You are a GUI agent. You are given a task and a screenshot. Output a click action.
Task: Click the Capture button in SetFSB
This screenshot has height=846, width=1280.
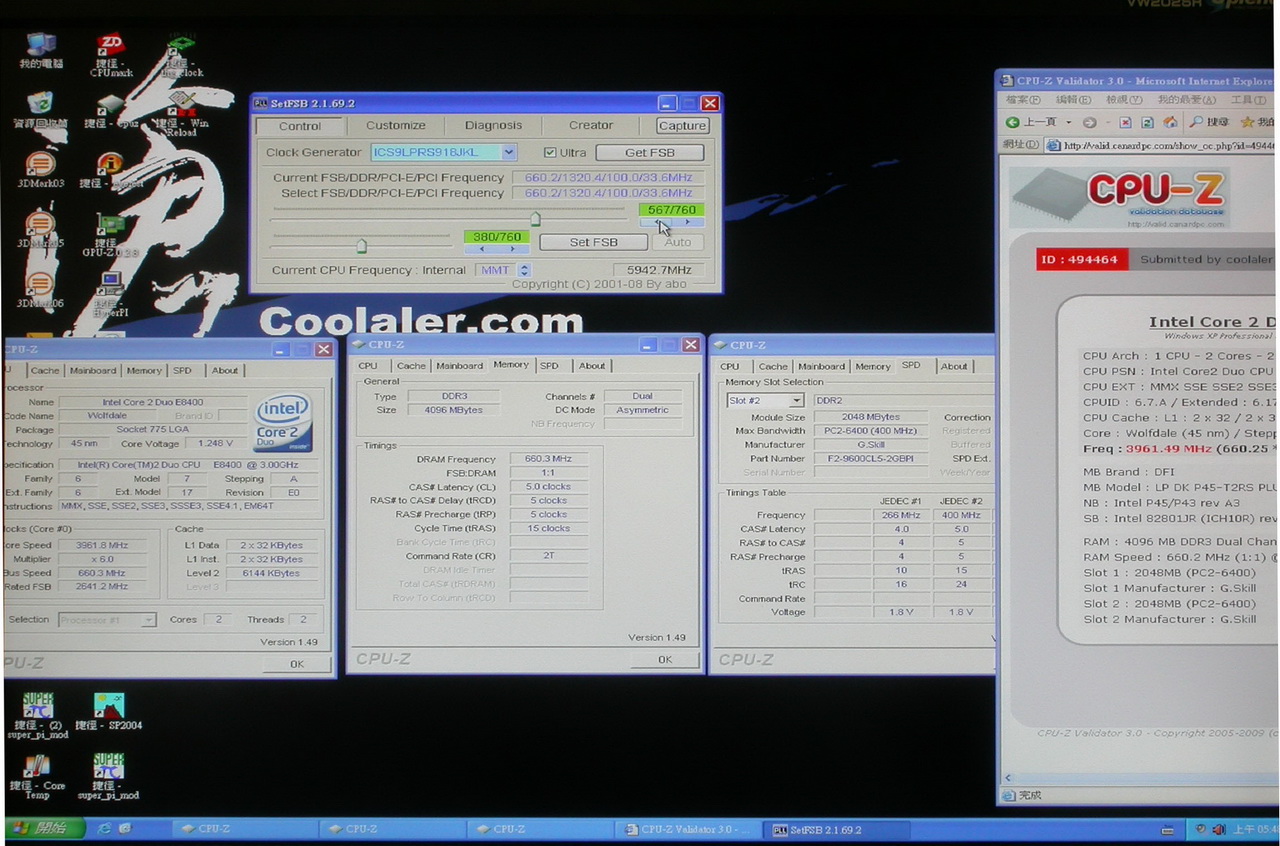[683, 125]
